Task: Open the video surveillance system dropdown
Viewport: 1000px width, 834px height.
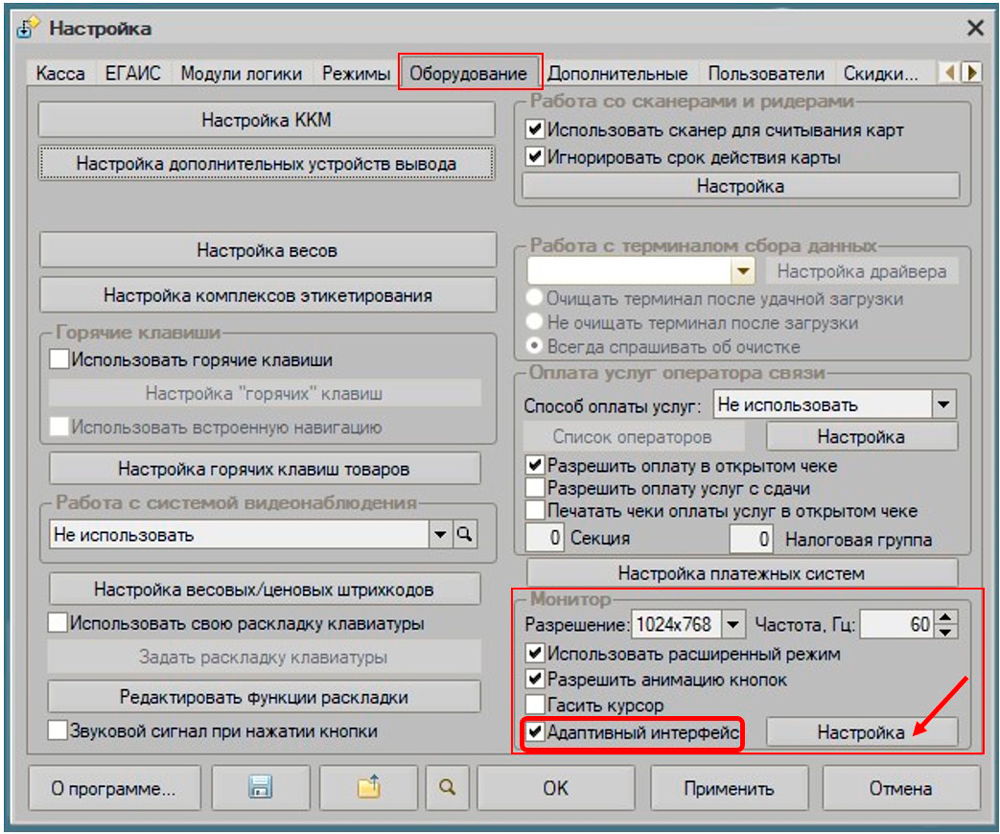Action: point(440,535)
